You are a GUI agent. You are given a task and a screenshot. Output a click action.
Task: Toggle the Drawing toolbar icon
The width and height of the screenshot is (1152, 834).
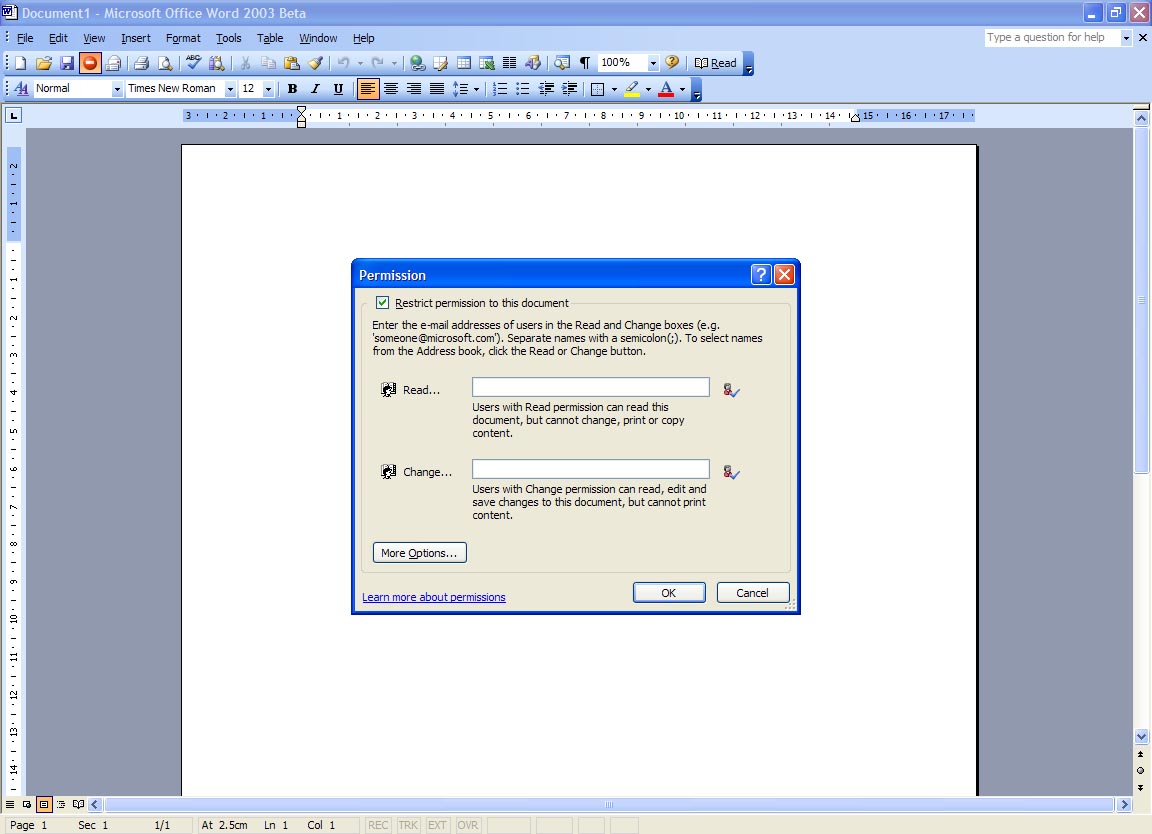click(533, 63)
